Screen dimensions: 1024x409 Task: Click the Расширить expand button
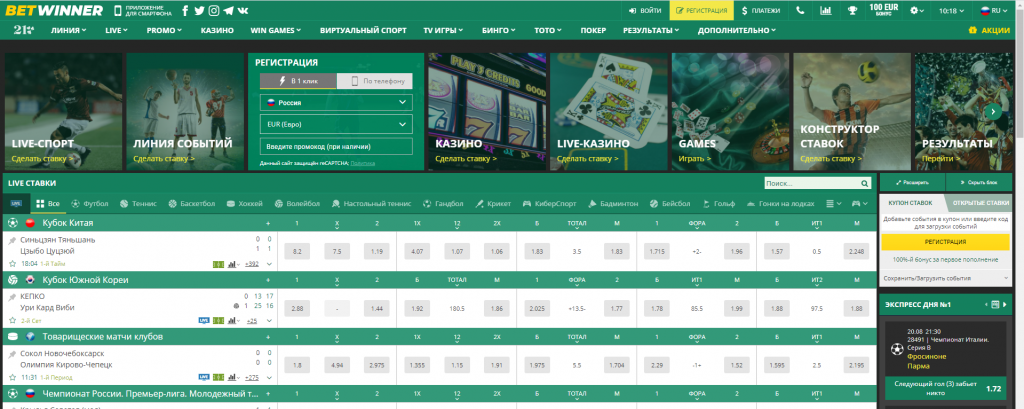click(x=912, y=182)
